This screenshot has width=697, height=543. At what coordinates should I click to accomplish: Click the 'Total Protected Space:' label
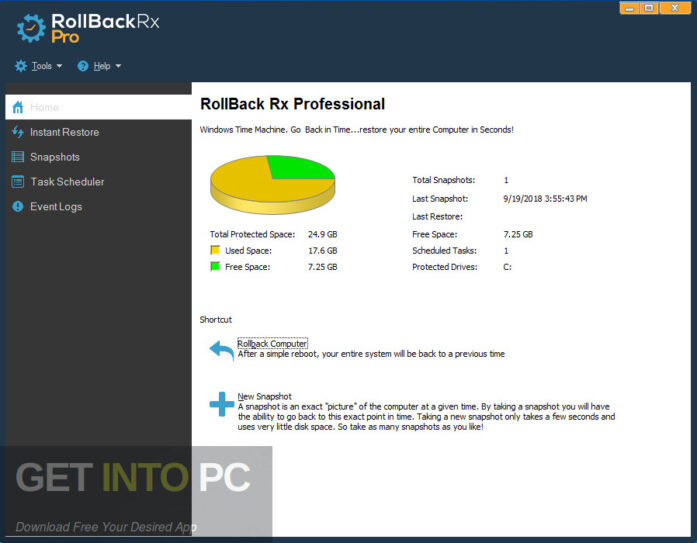pos(252,234)
